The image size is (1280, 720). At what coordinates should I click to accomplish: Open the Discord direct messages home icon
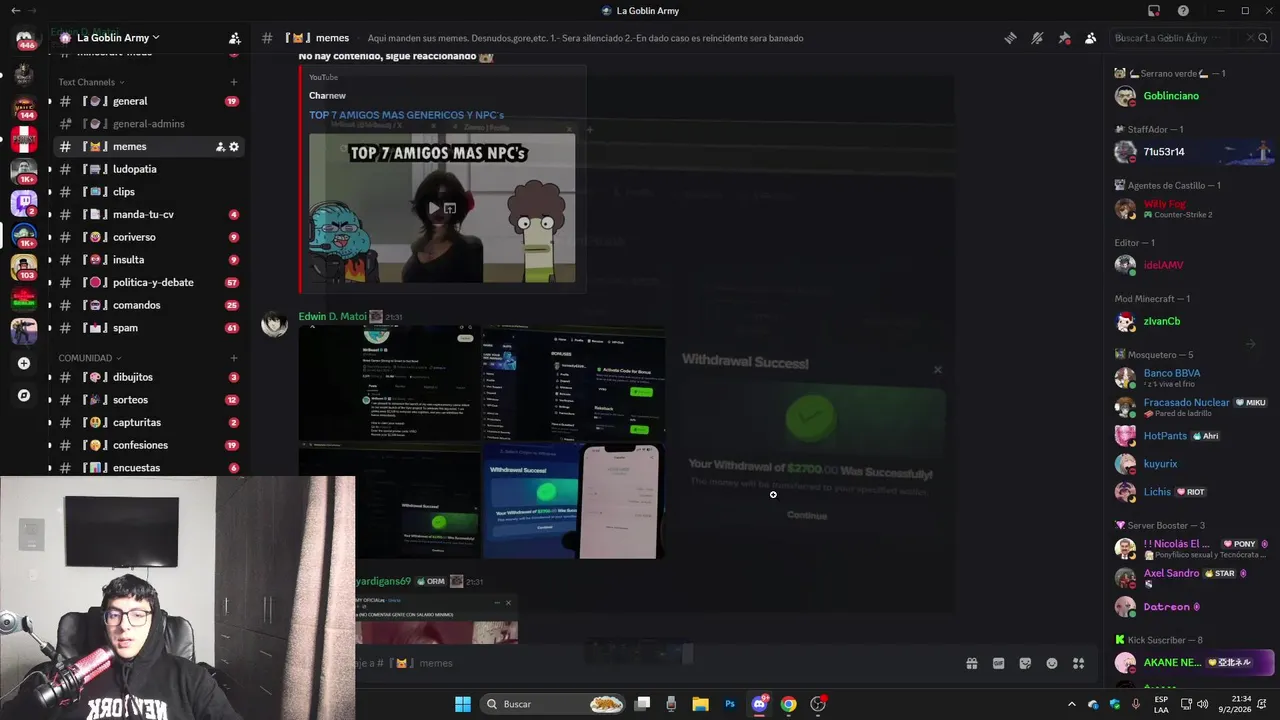tap(24, 40)
